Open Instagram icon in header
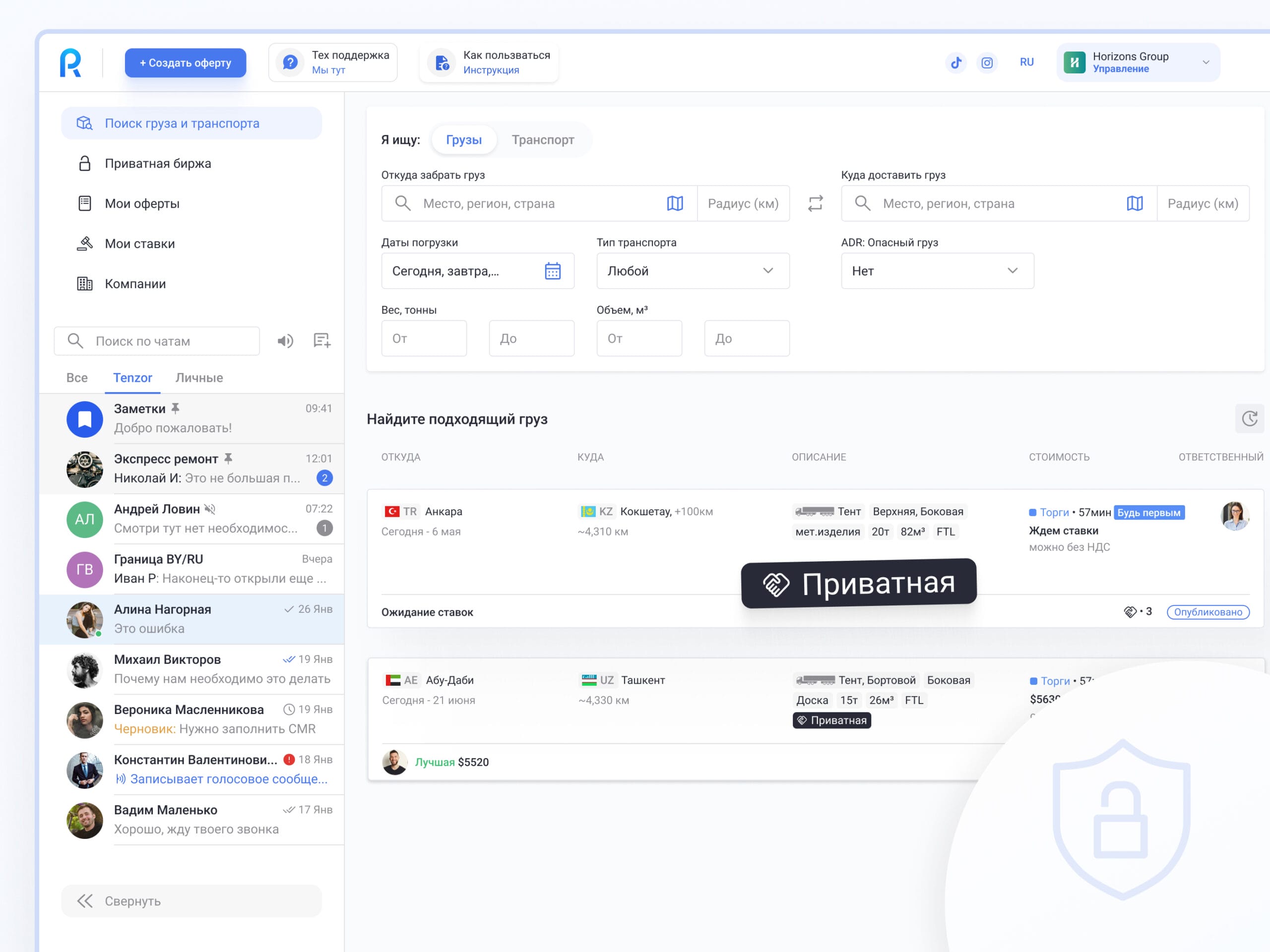1270x952 pixels. click(987, 62)
